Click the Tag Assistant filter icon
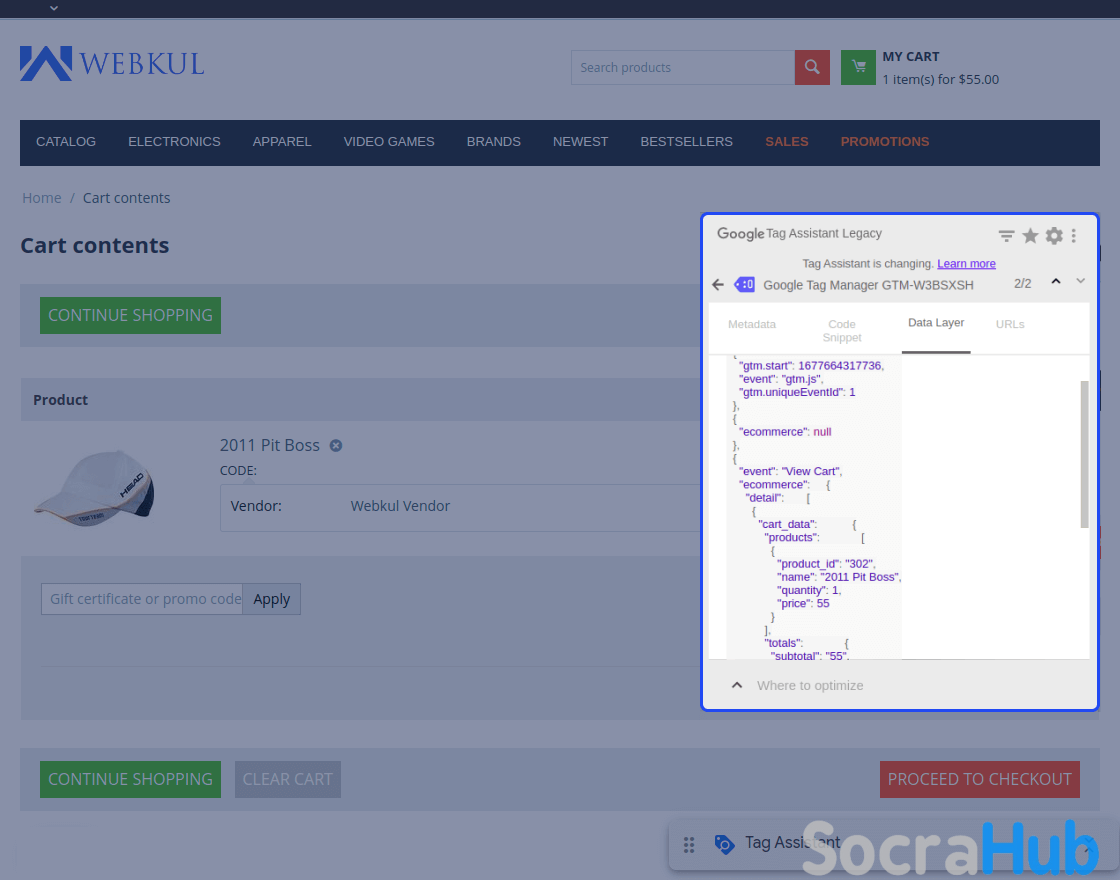The image size is (1120, 880). [x=1006, y=236]
